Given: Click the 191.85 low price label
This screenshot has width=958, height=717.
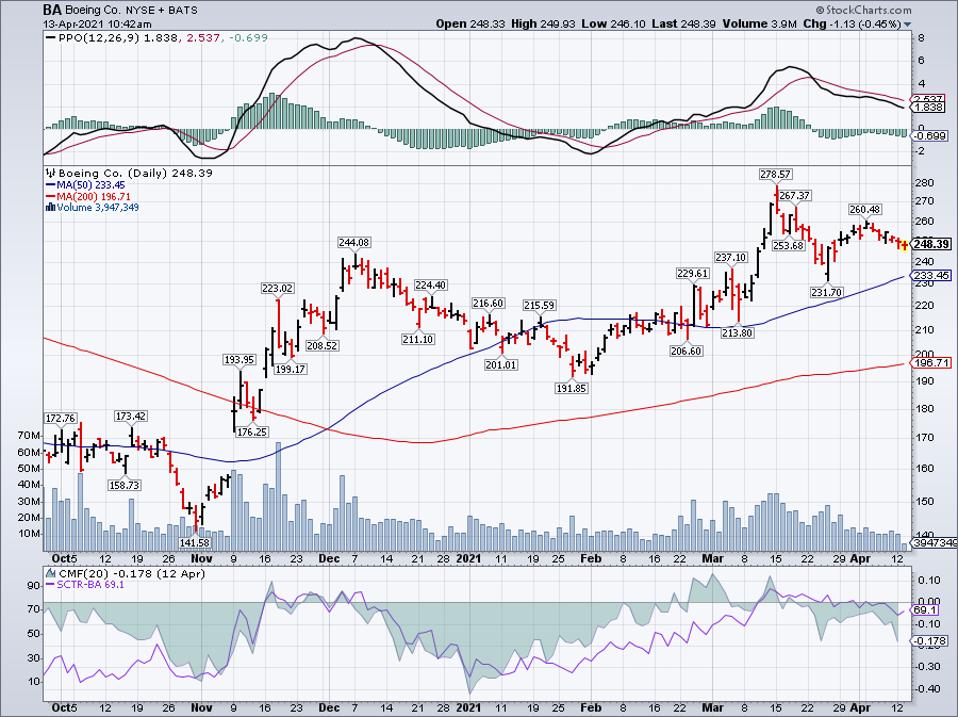Looking at the screenshot, I should [571, 388].
